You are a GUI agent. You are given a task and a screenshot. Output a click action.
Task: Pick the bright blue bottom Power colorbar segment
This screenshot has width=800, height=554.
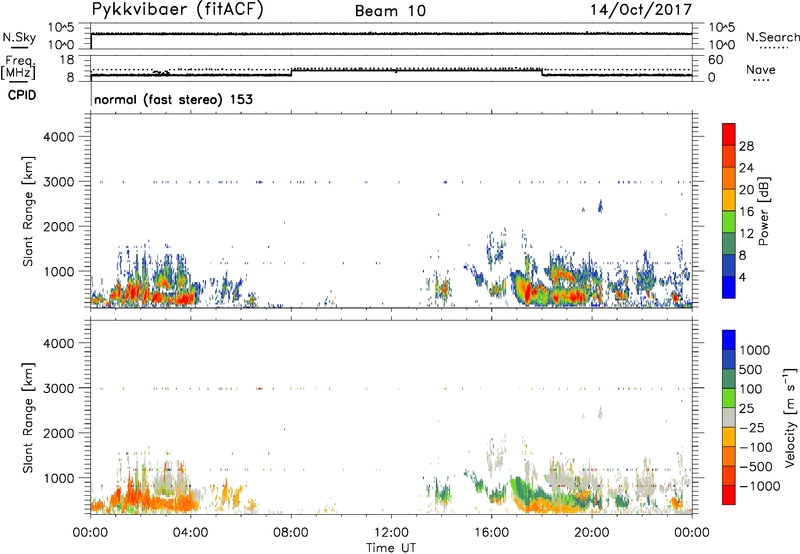[x=729, y=287]
